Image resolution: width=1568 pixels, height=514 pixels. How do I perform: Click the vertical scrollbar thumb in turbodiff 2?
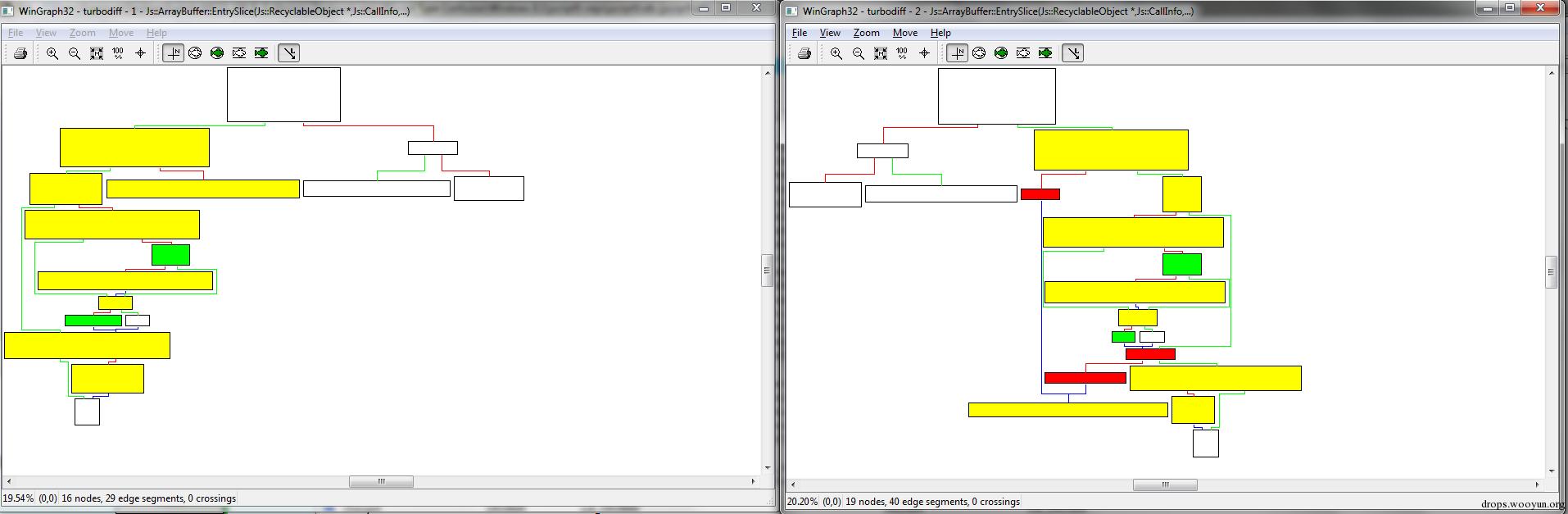[1551, 272]
